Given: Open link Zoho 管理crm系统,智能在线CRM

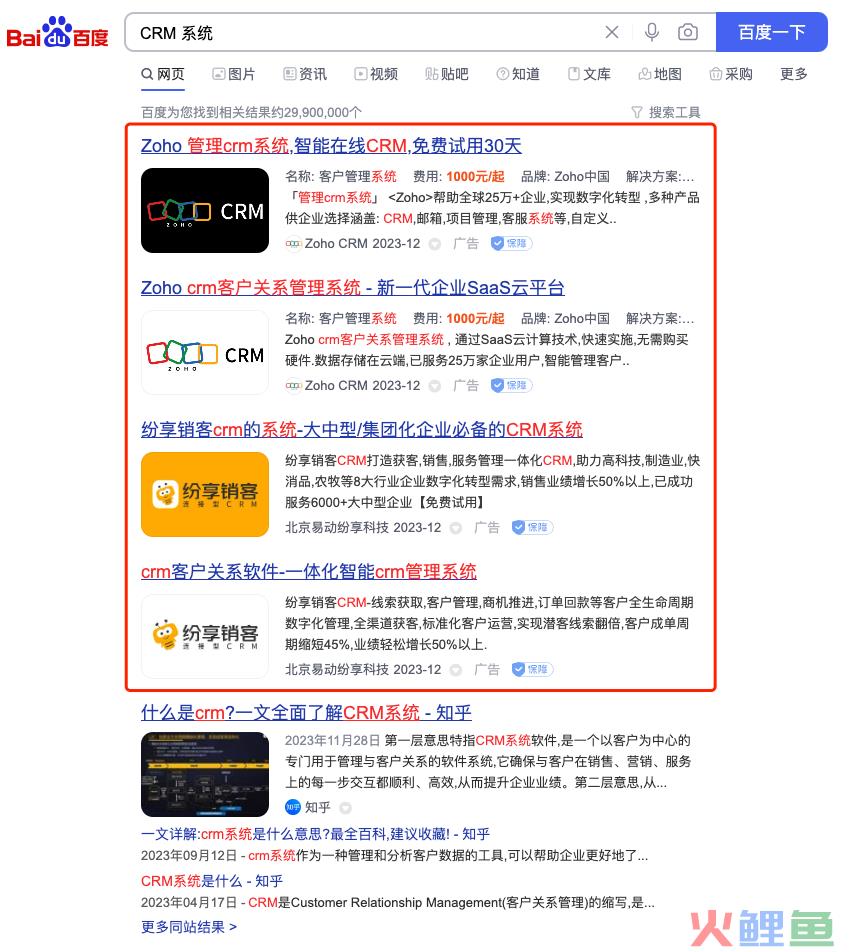Looking at the screenshot, I should tap(331, 146).
